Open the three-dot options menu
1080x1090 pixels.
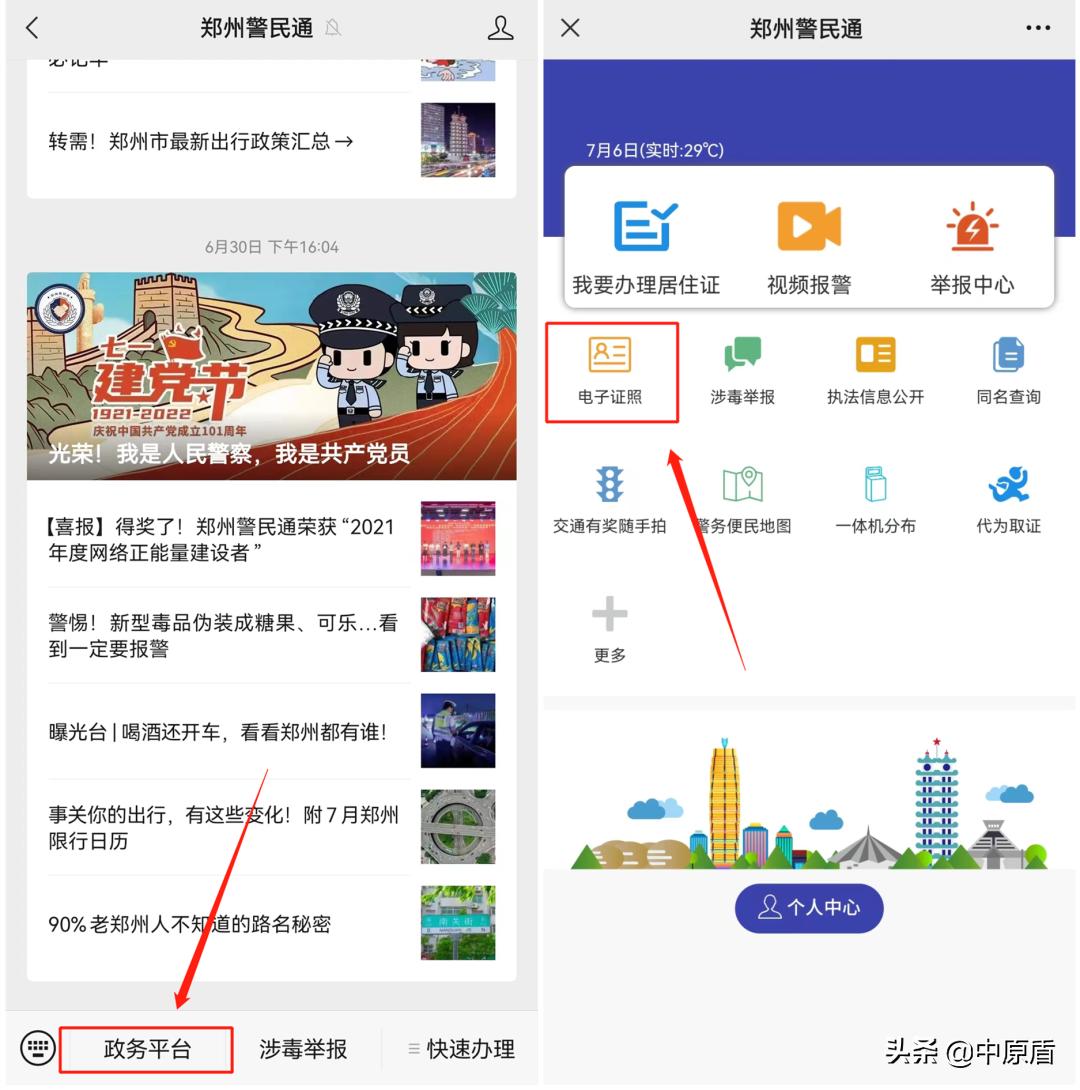(x=1037, y=28)
